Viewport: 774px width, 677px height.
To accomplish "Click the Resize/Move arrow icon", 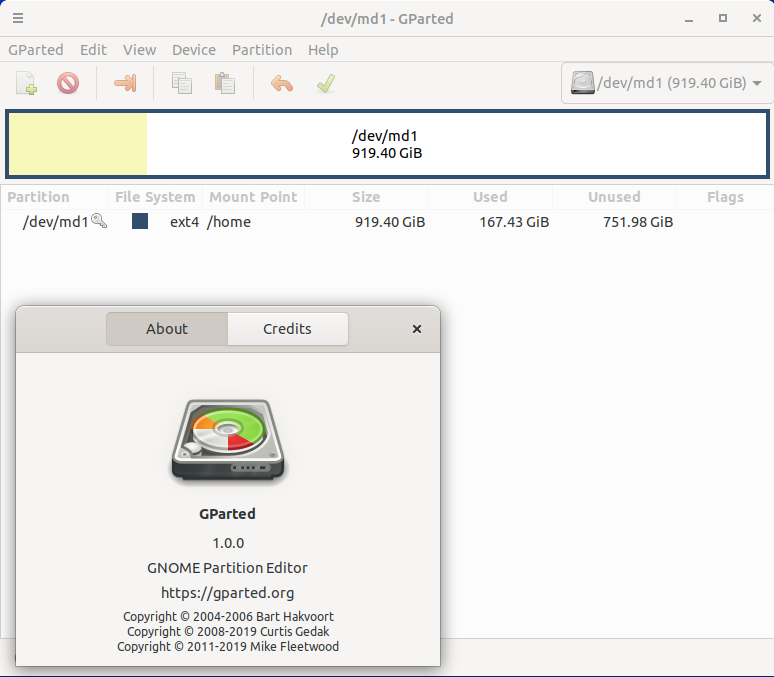I will point(125,83).
